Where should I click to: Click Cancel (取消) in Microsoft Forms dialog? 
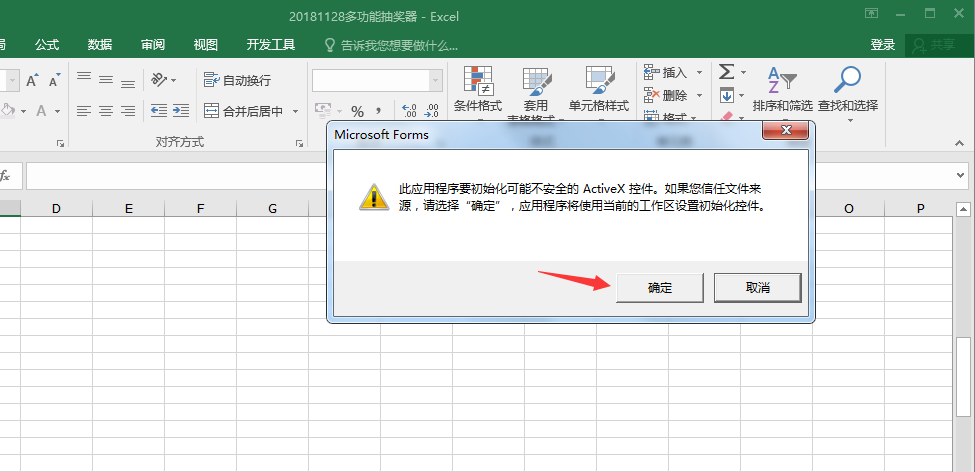[x=757, y=288]
